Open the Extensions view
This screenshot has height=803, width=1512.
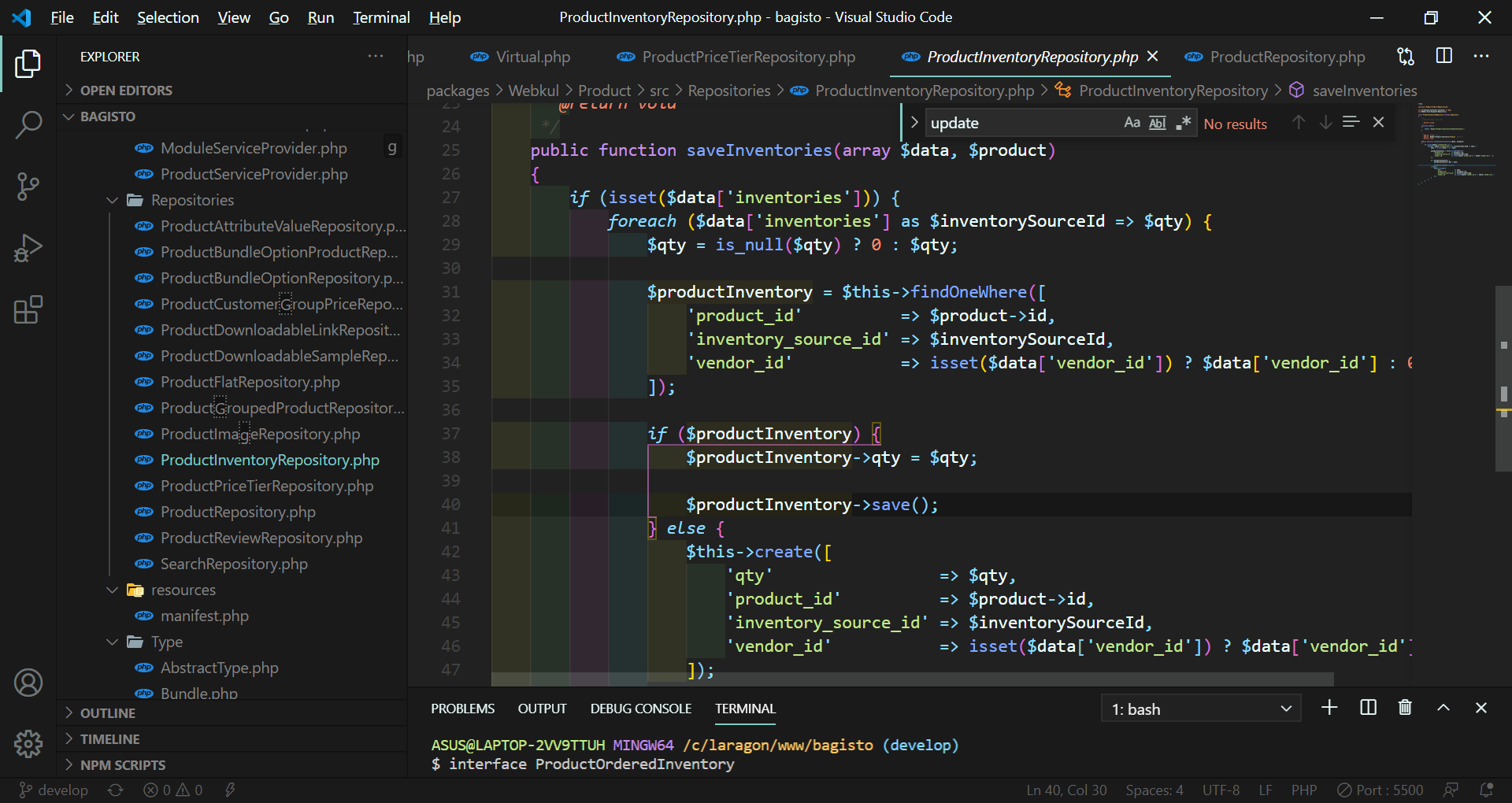28,309
